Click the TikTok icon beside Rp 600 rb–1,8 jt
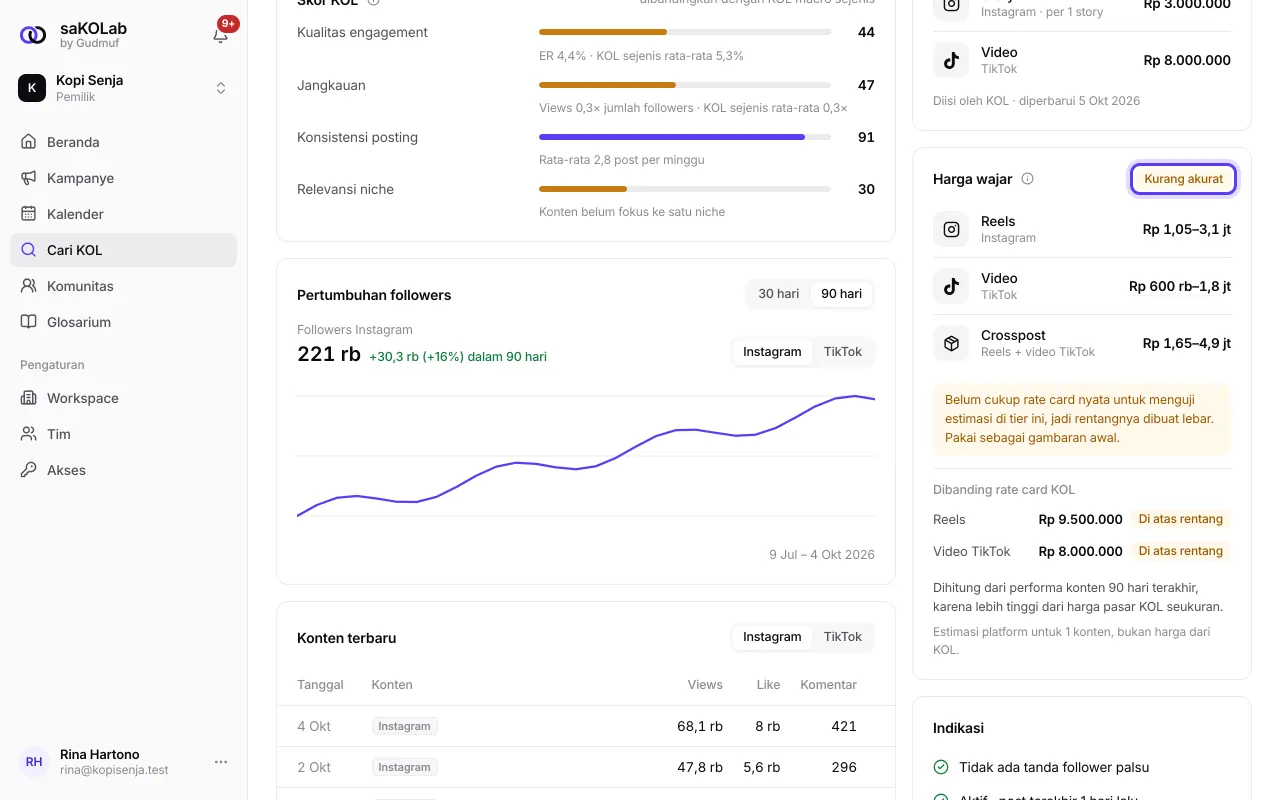Viewport: 1280px width, 800px height. pyautogui.click(x=951, y=286)
